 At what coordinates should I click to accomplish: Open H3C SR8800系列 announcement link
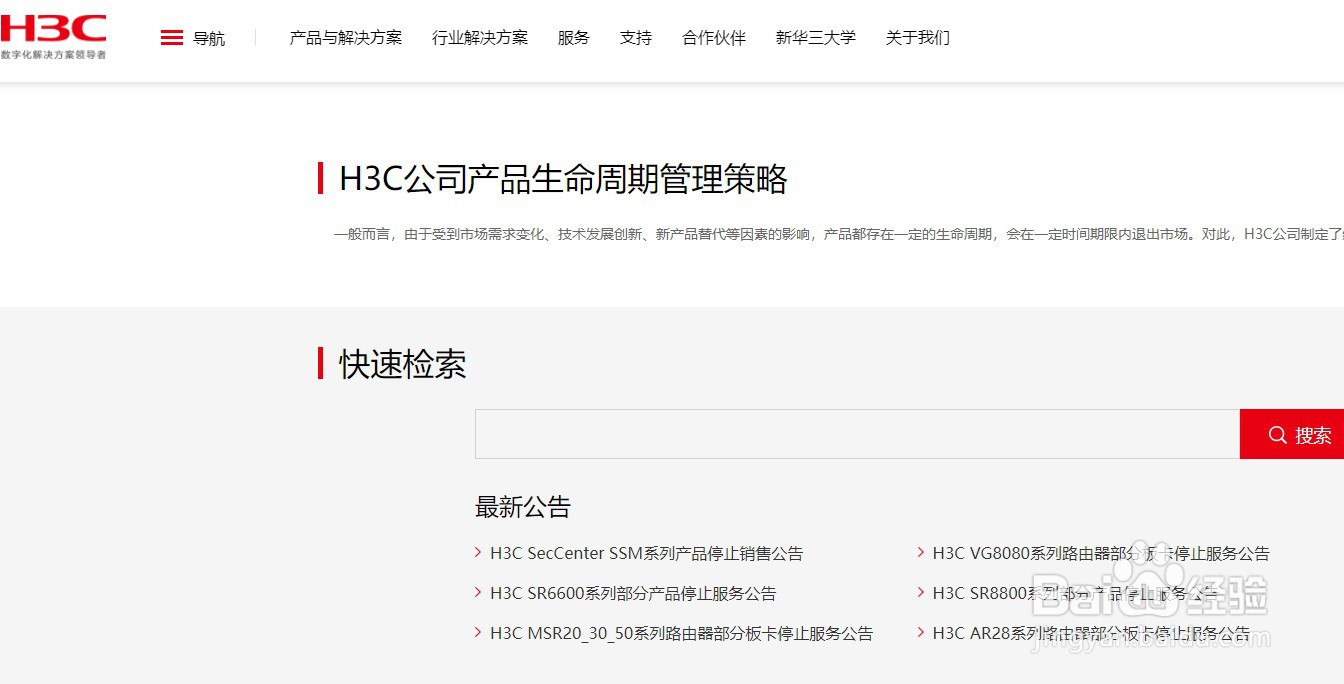coord(1076,593)
